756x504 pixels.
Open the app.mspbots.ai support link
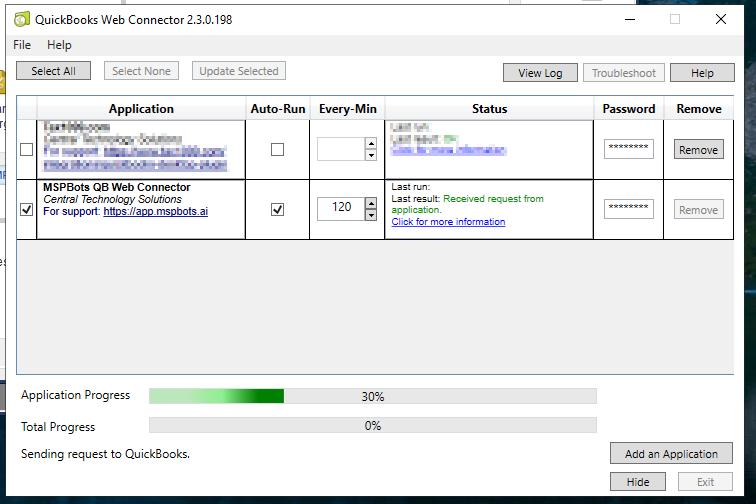point(155,212)
